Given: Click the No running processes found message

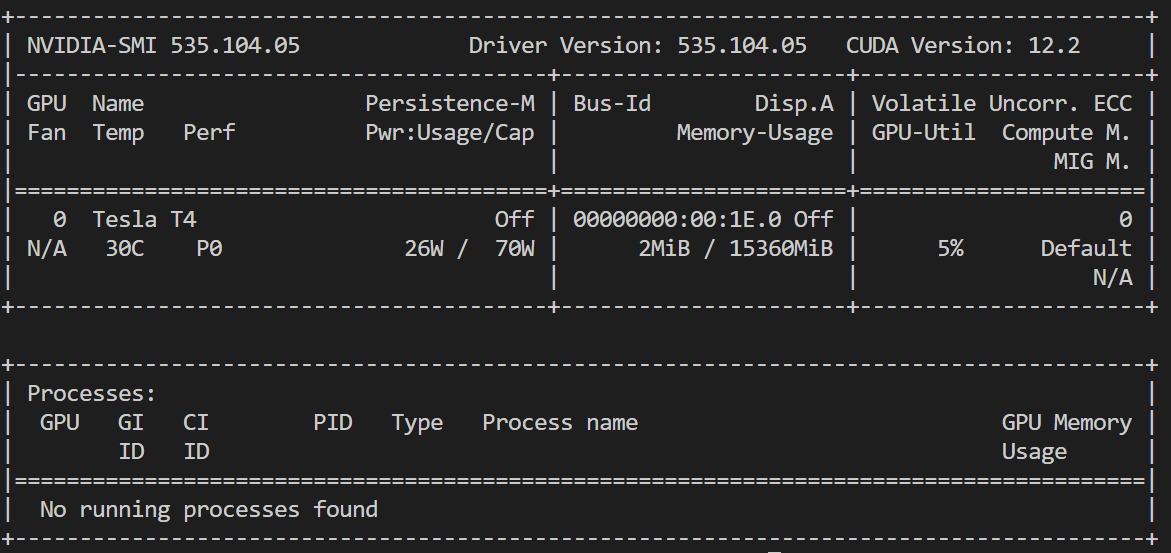Looking at the screenshot, I should (x=208, y=510).
